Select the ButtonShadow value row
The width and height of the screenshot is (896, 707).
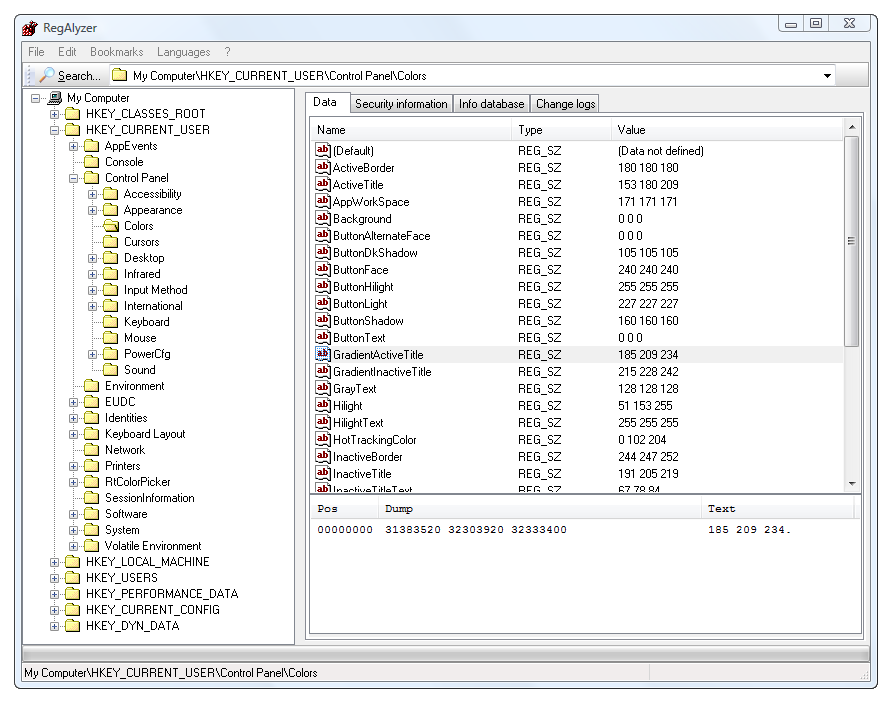pos(577,321)
